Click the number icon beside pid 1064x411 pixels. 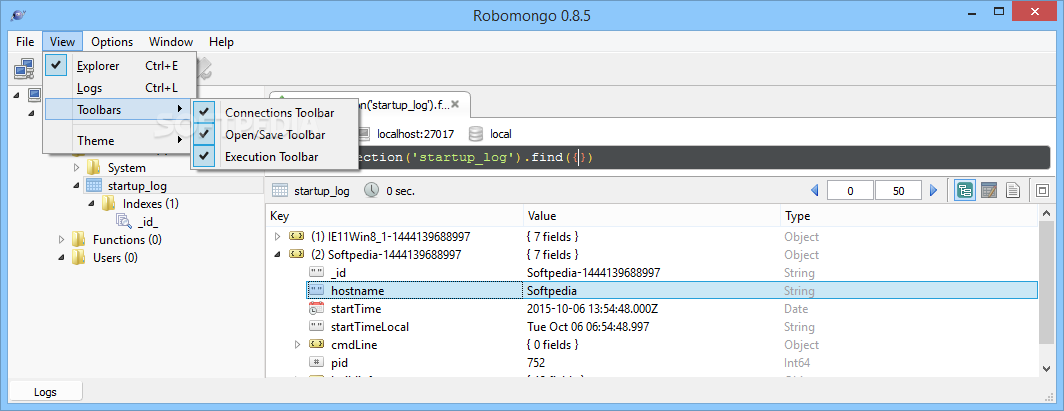[x=316, y=363]
